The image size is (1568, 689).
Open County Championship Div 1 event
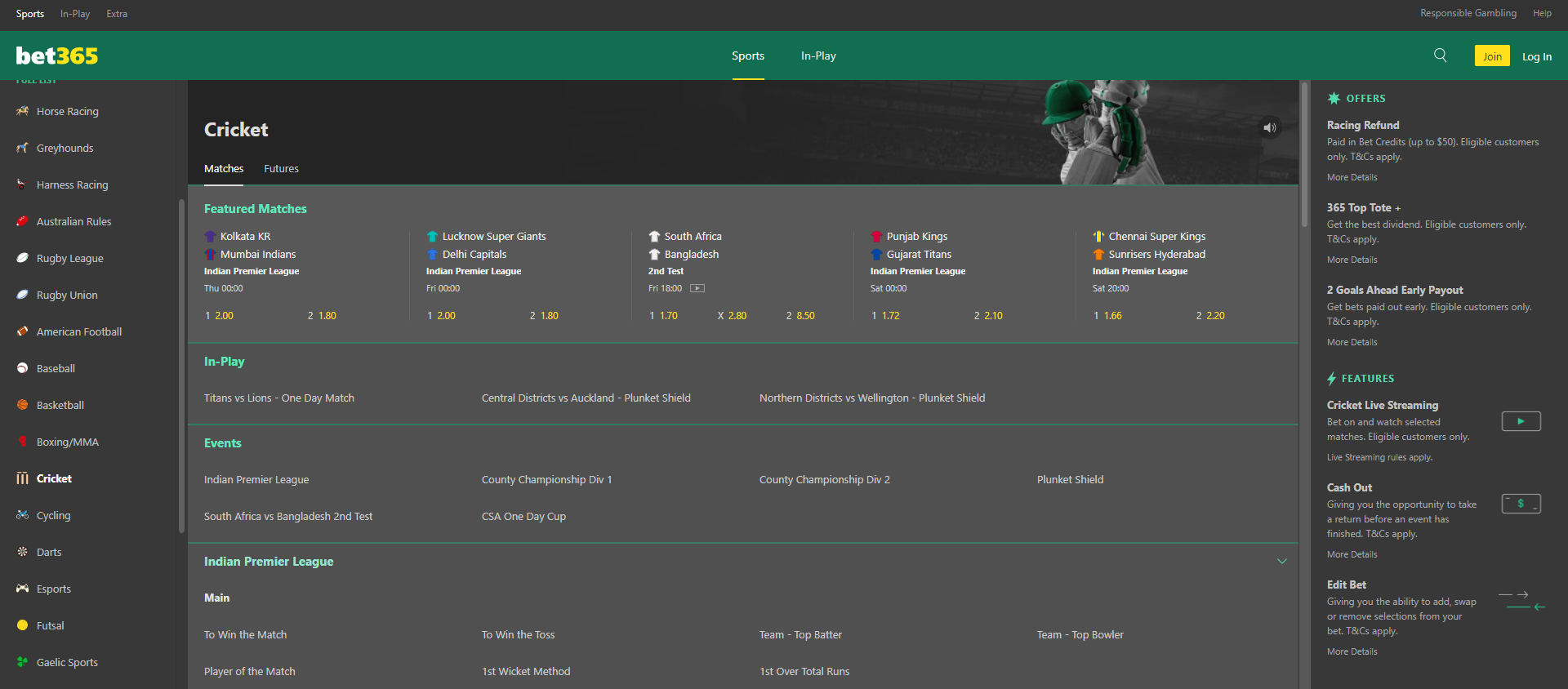coord(546,480)
